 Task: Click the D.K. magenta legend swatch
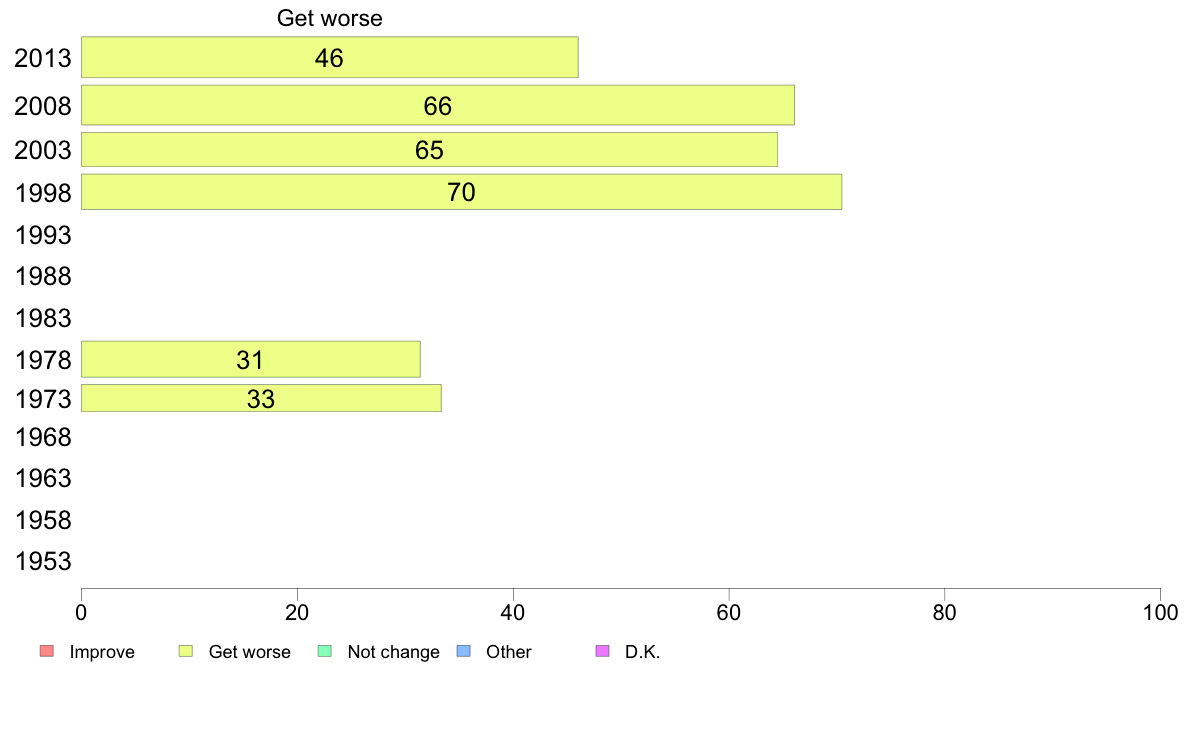[x=602, y=651]
